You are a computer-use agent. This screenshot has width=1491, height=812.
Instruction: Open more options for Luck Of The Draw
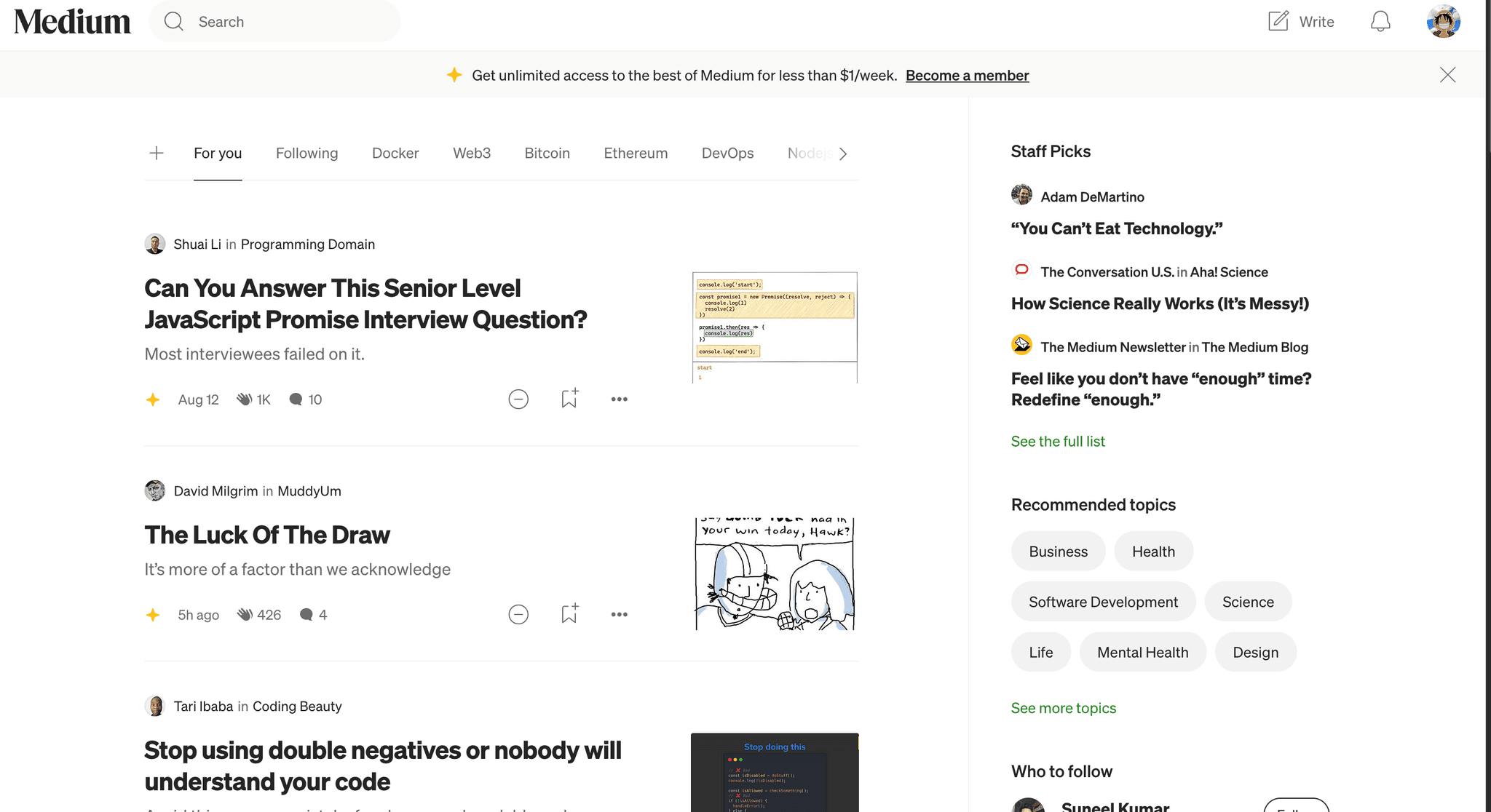[619, 614]
